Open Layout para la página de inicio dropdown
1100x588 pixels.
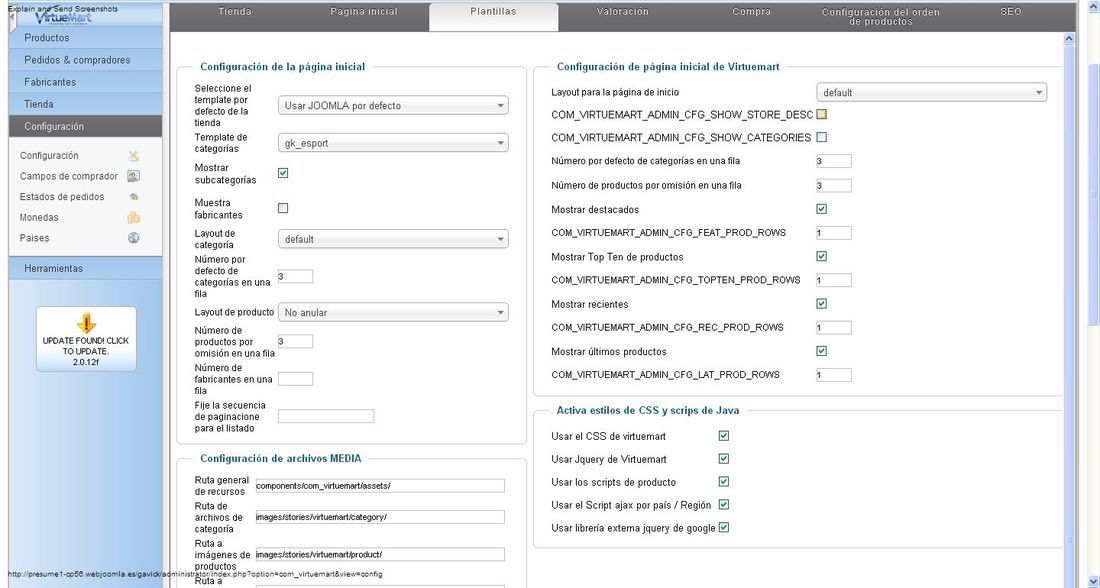point(932,92)
